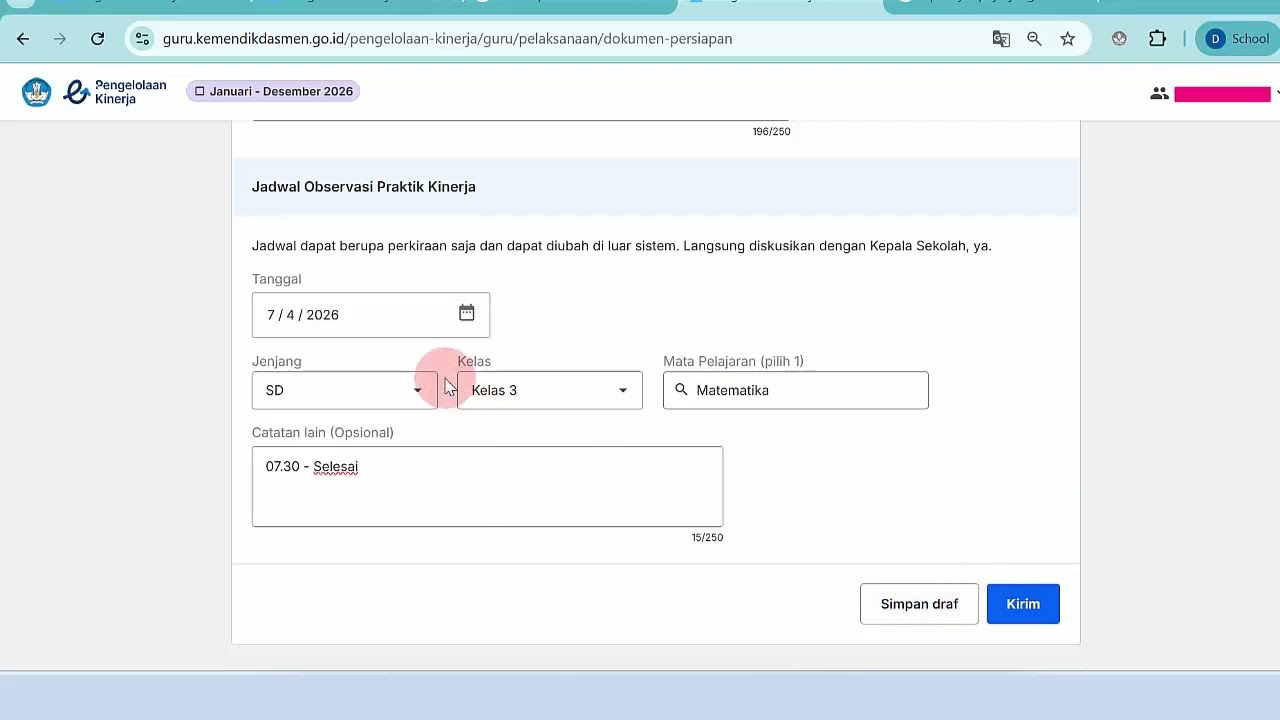Screen dimensions: 1280x720
Task: Click the search icon in Mata Pelajaran field
Action: click(681, 390)
